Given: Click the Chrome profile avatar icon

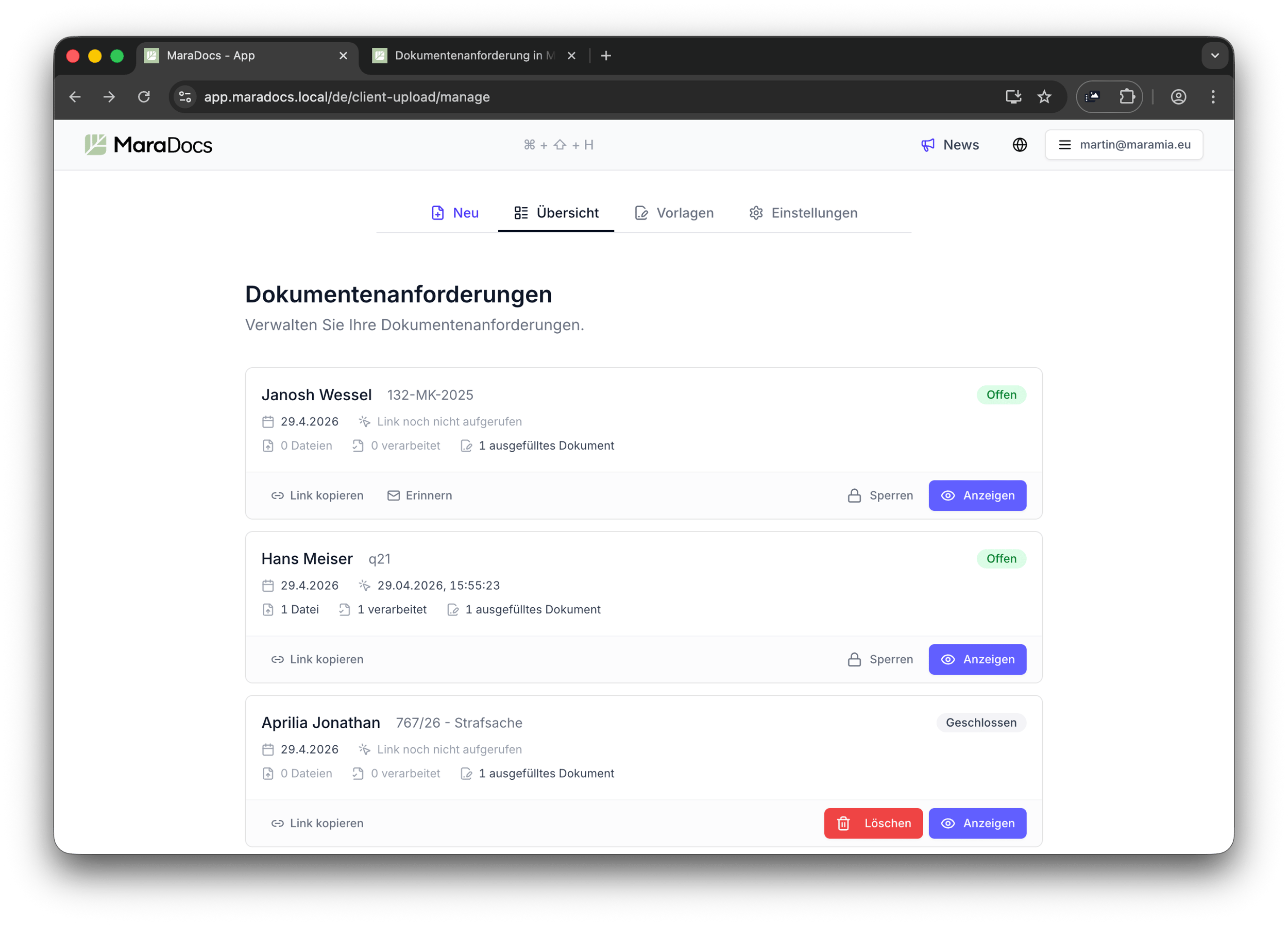Looking at the screenshot, I should point(1178,97).
